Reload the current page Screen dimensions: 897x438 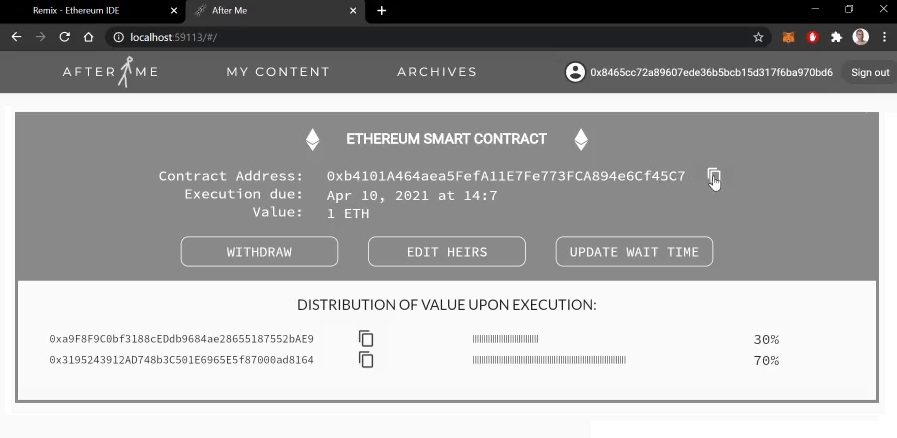65,37
